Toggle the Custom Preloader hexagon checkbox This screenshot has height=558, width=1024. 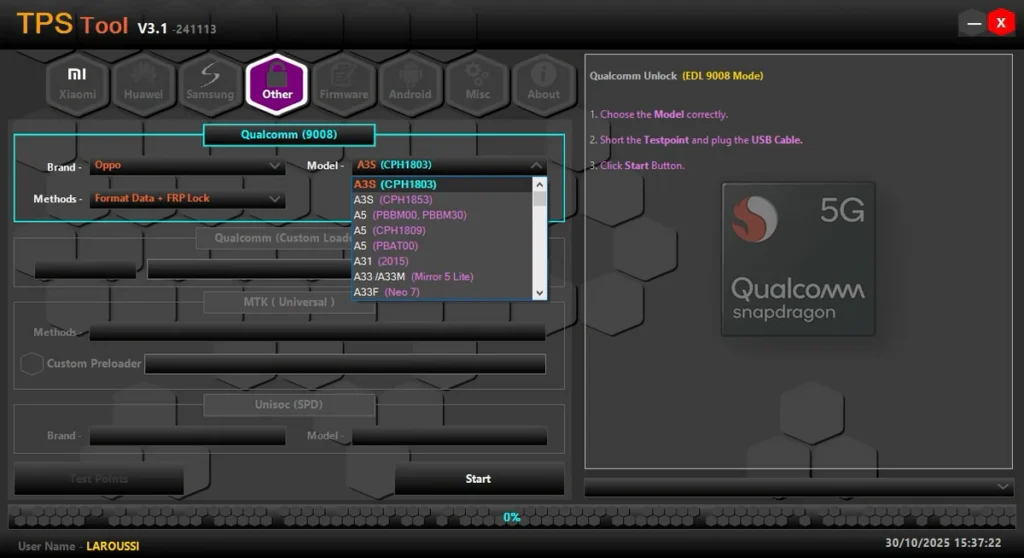tap(32, 364)
